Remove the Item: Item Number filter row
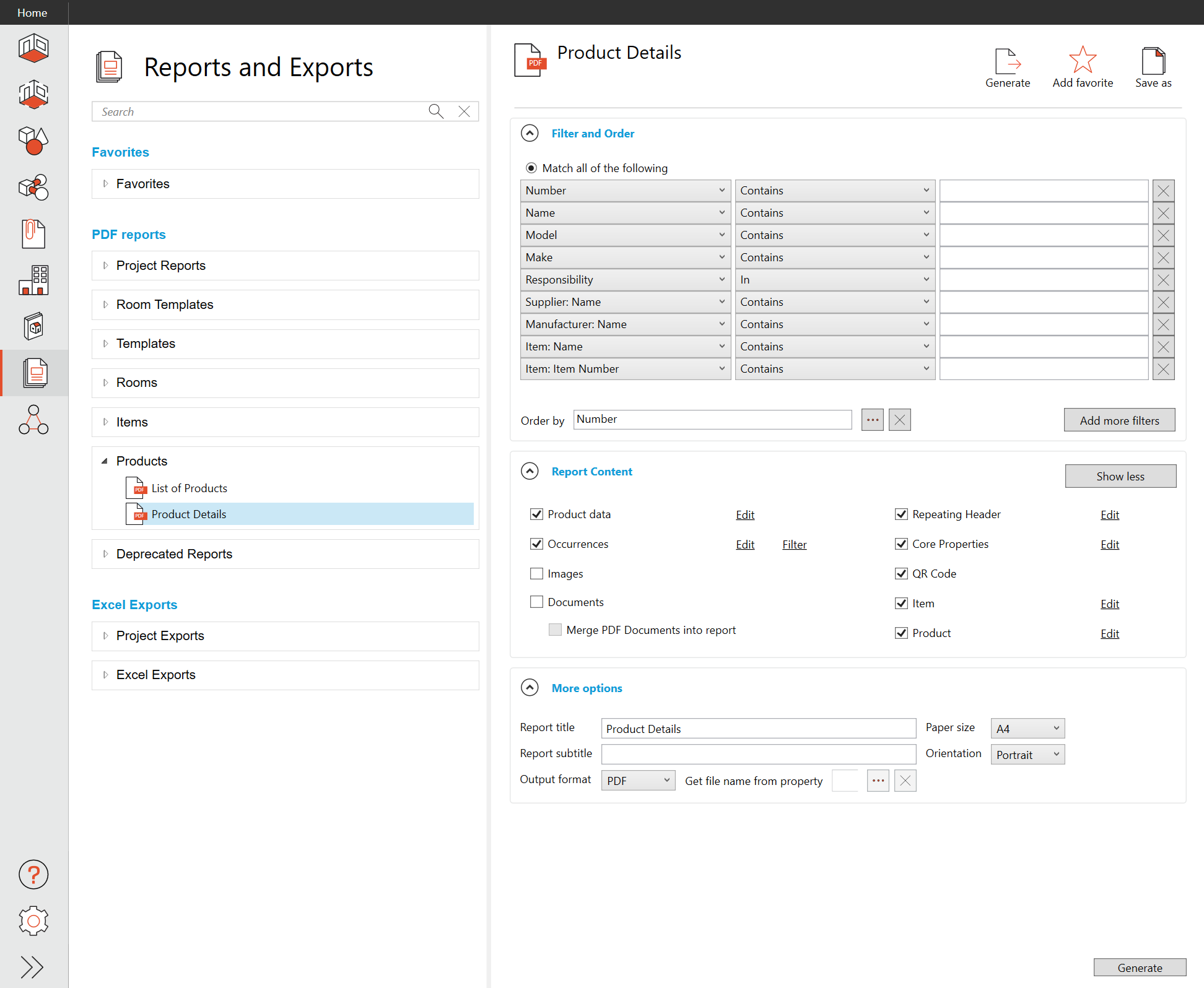The width and height of the screenshot is (1204, 988). tap(1163, 369)
